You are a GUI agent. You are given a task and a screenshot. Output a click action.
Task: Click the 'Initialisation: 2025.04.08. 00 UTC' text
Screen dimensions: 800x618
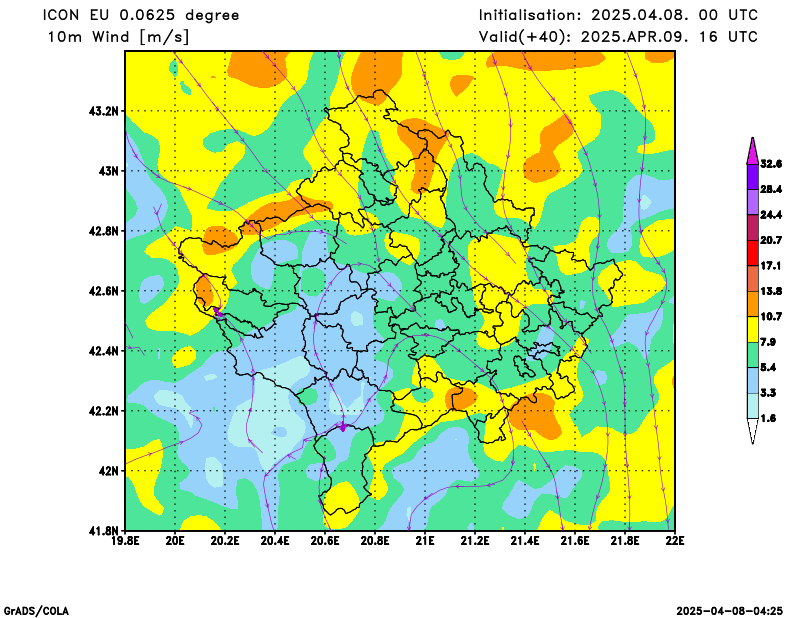[618, 15]
